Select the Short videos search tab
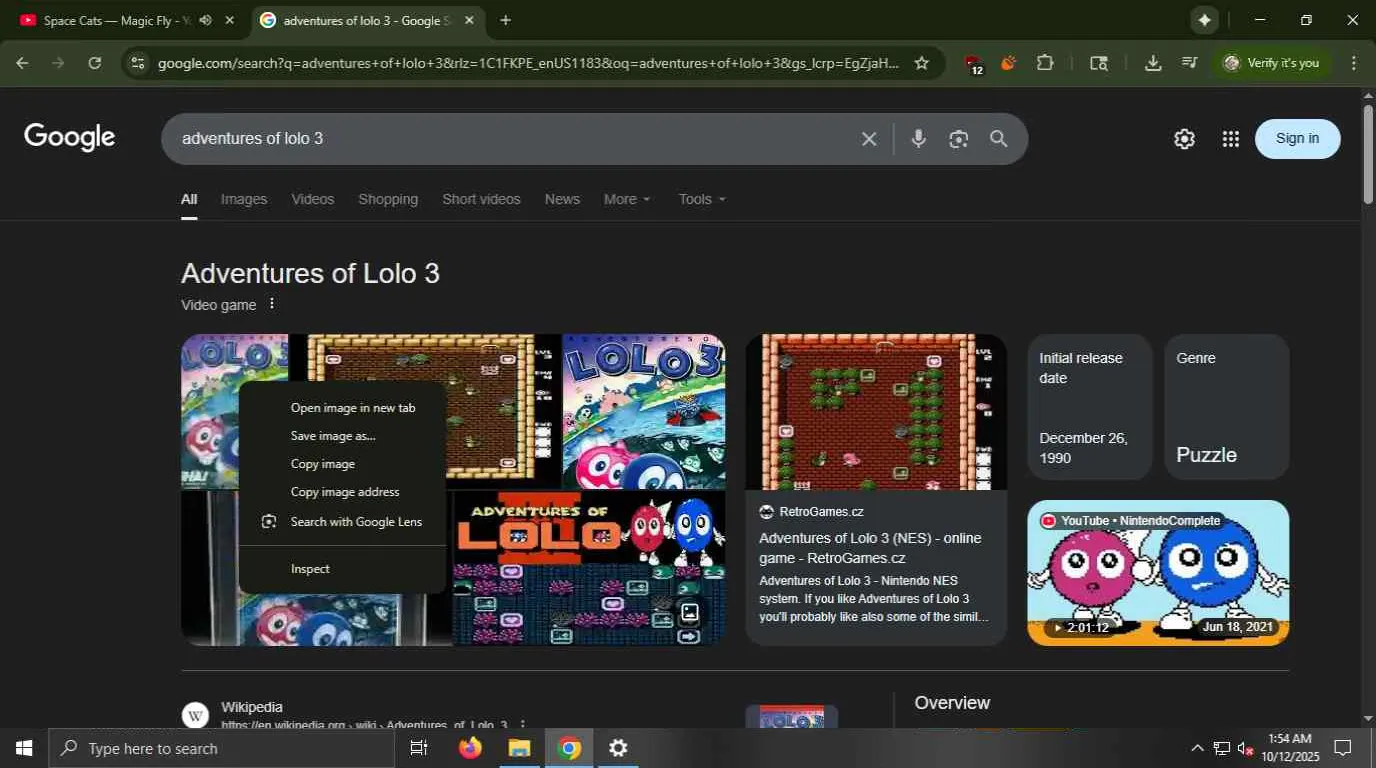The image size is (1376, 768). click(481, 199)
